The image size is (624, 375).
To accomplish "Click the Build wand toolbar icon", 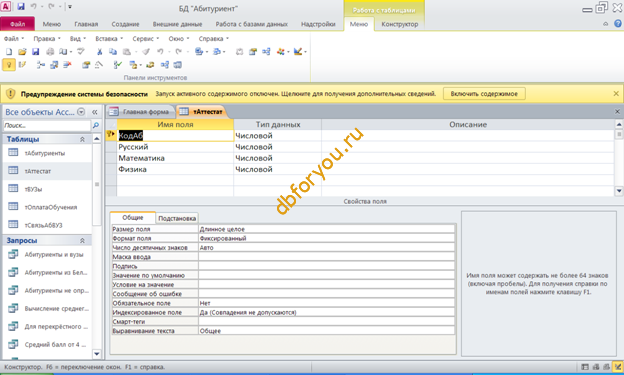I will click(99, 65).
